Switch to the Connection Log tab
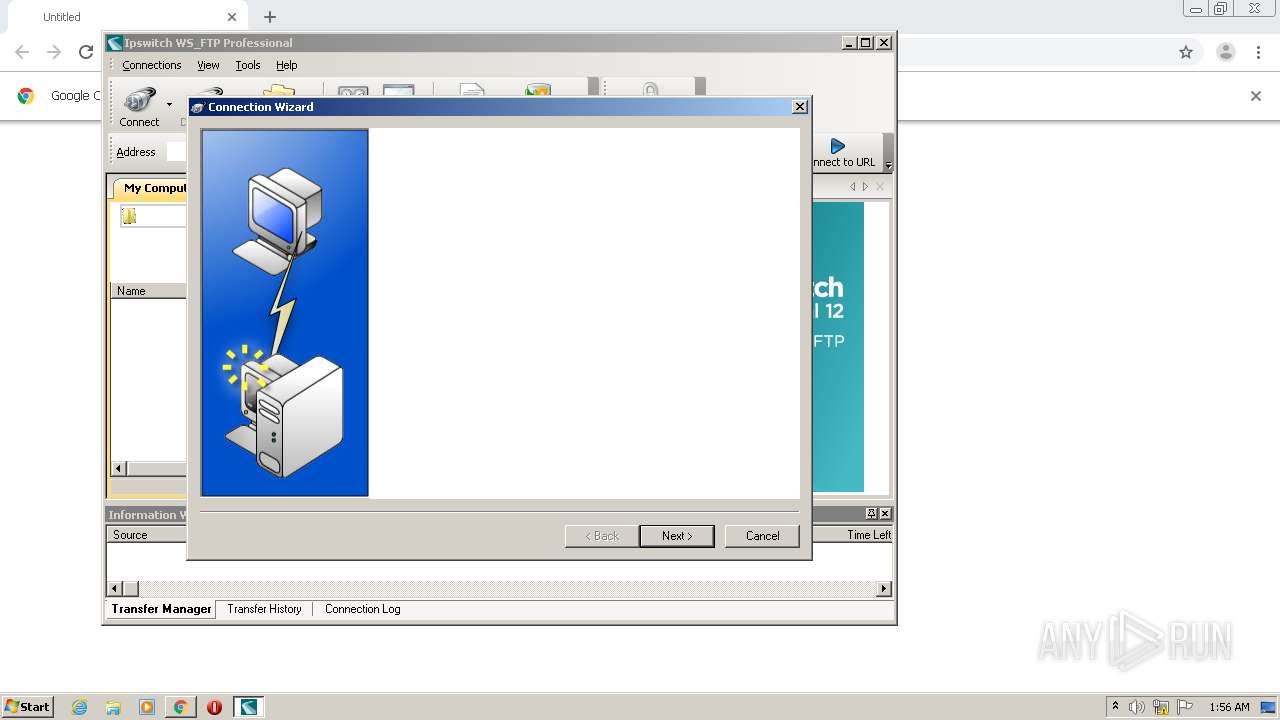The width and height of the screenshot is (1280, 720). 362,609
